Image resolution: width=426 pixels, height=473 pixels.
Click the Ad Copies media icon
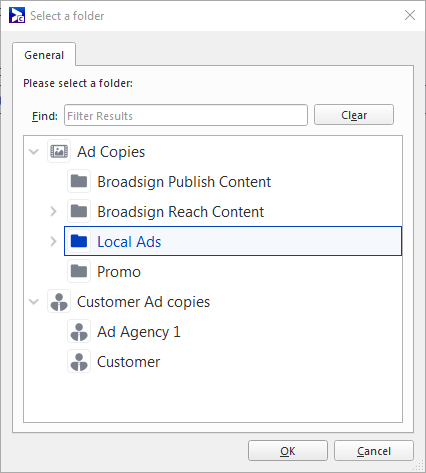pyautogui.click(x=59, y=151)
